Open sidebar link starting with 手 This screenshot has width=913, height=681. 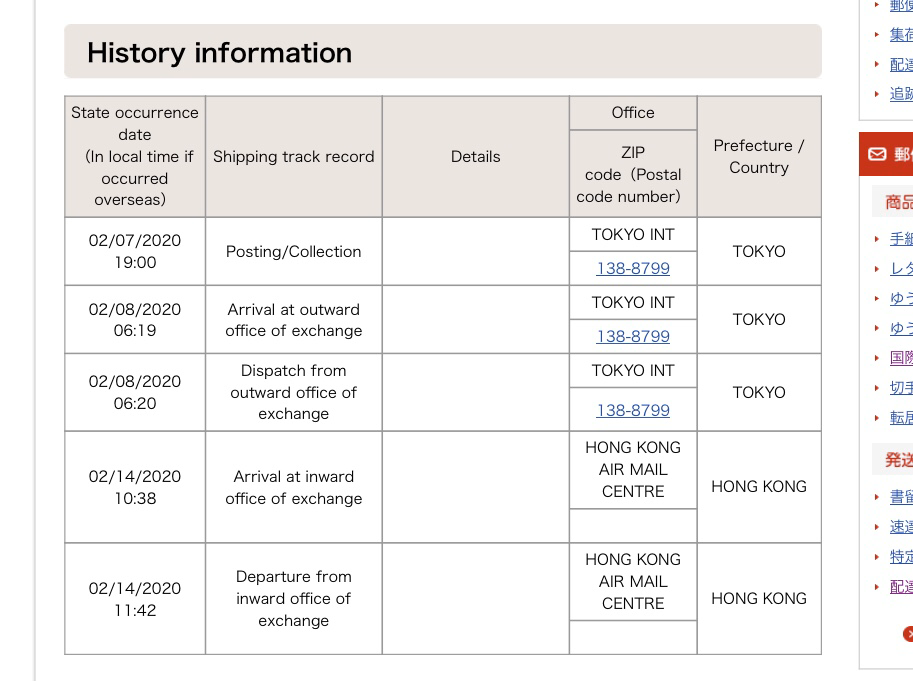point(901,239)
